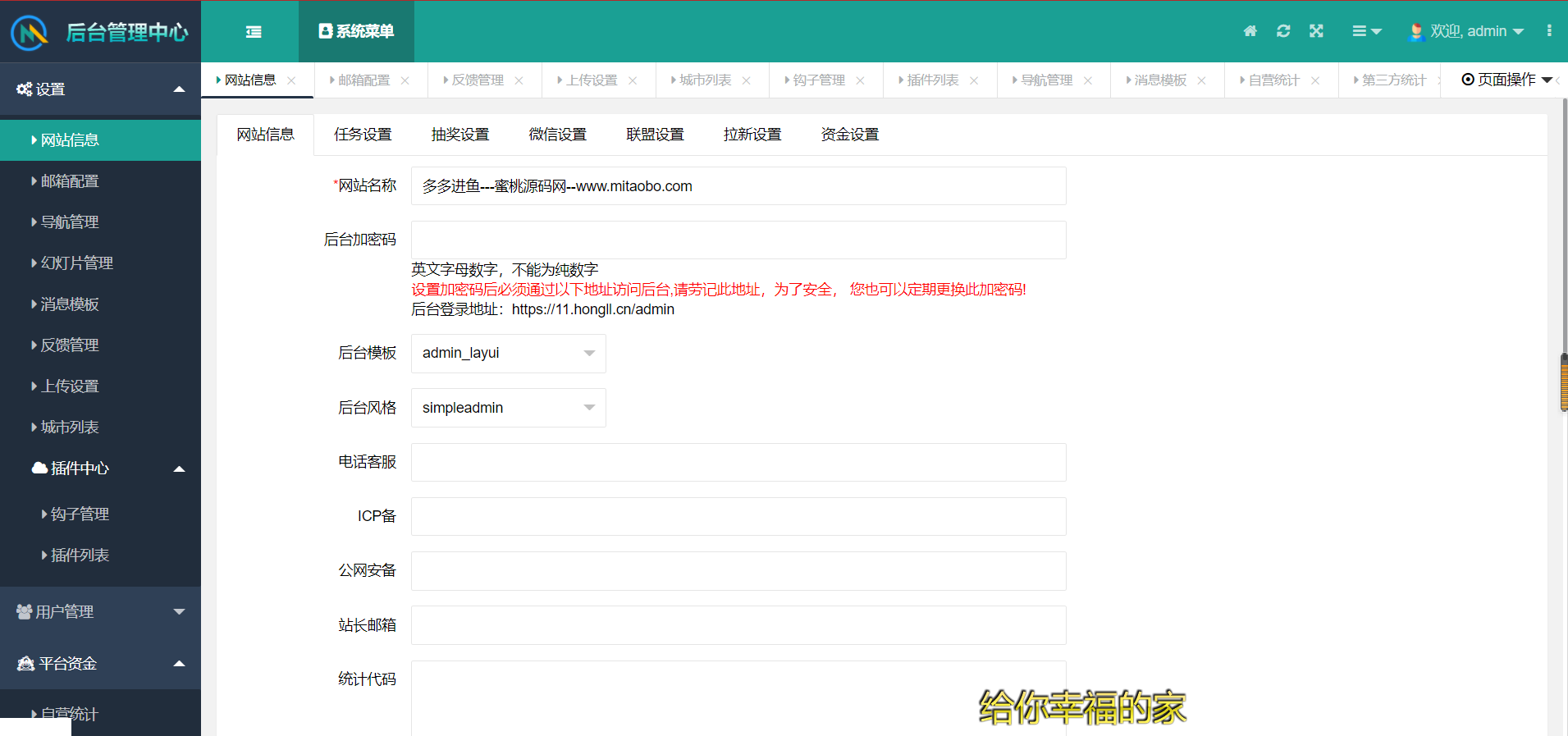This screenshot has height=736, width=1568.
Task: Open 幻灯片管理 in the sidebar
Action: pyautogui.click(x=77, y=263)
